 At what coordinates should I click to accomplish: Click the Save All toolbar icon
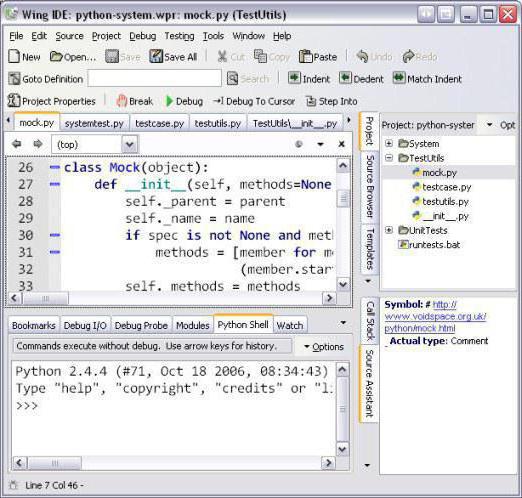coord(156,56)
